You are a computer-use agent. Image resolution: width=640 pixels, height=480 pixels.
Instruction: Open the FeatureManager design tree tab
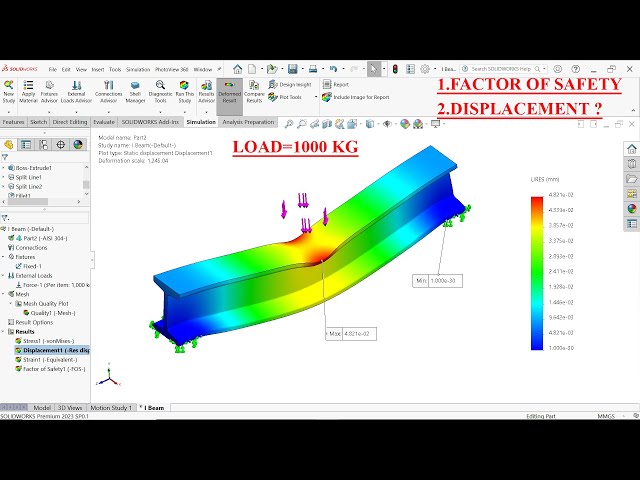point(9,144)
